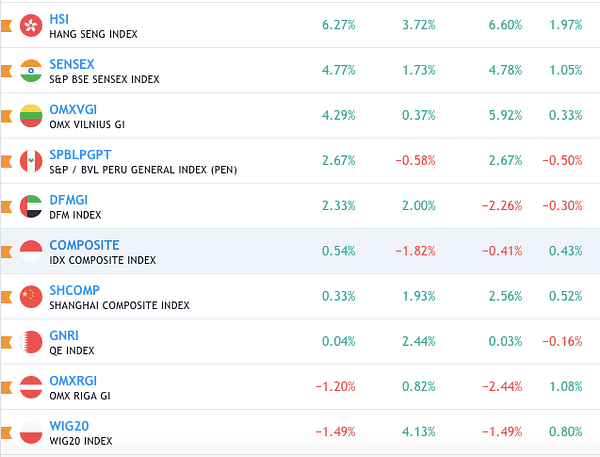Click the orange flag next to DFMGI
Image resolution: width=600 pixels, height=457 pixels.
coord(7,207)
